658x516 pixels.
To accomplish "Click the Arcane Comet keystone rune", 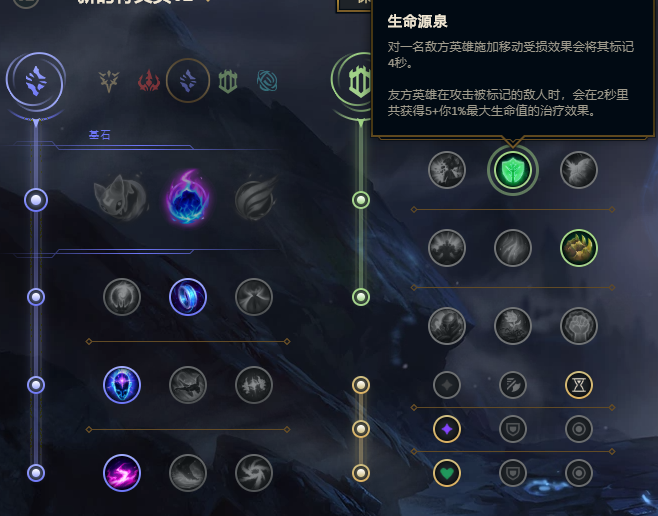I will click(188, 197).
